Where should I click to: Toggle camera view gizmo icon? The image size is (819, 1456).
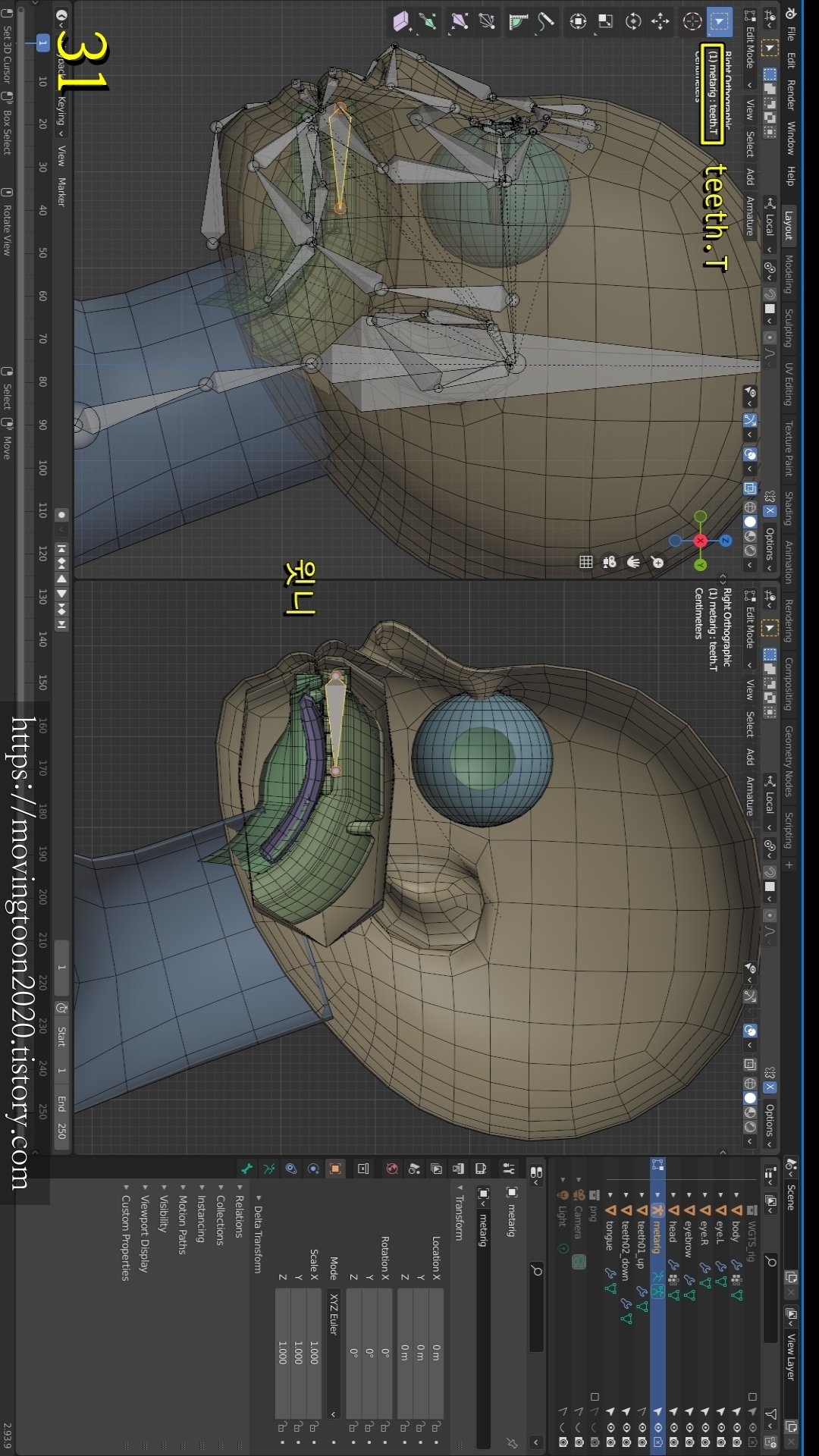[x=610, y=562]
